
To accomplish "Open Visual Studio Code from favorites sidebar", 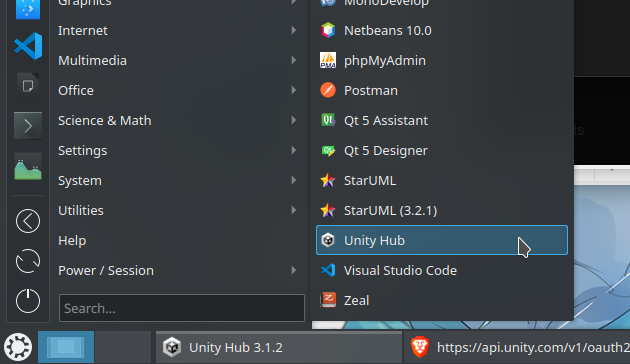I will (x=28, y=46).
